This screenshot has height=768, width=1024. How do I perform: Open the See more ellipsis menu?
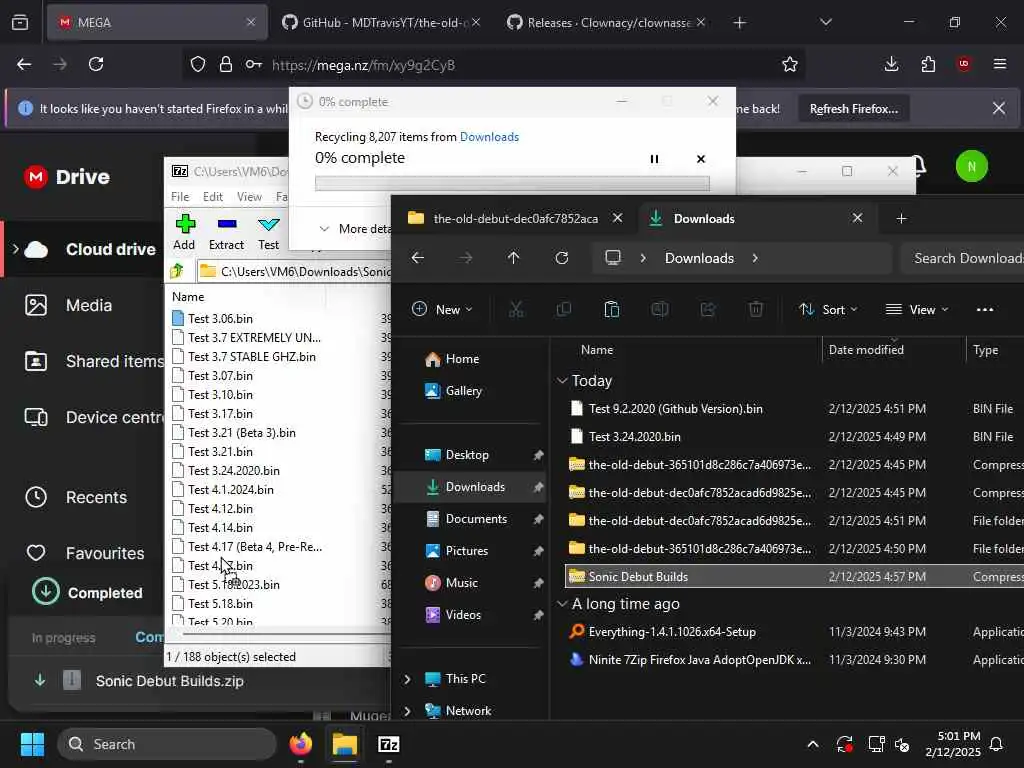985,310
